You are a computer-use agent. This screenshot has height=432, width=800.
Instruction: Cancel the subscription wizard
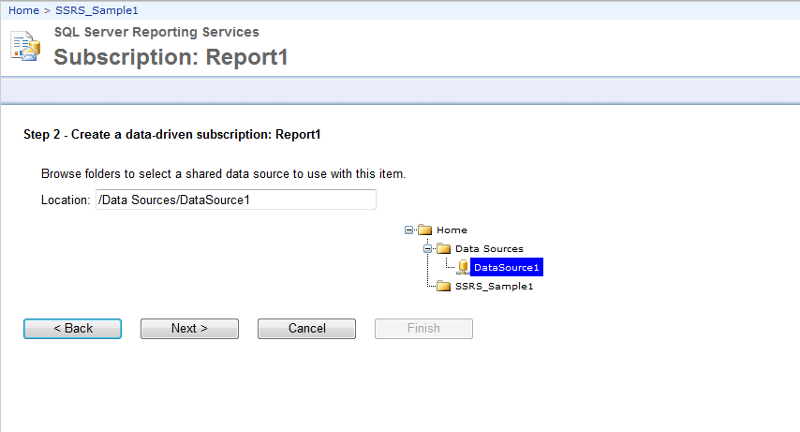tap(307, 328)
